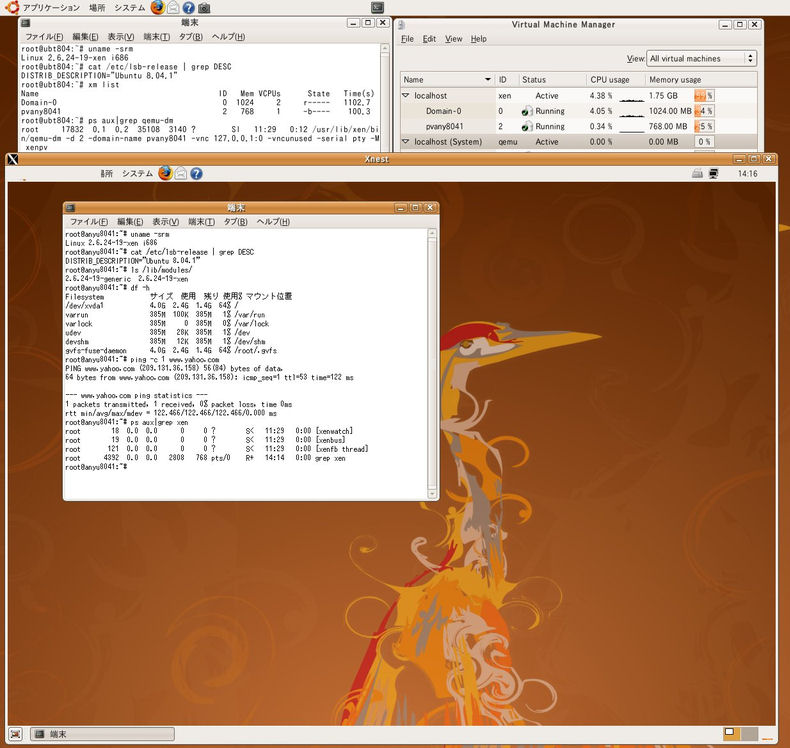This screenshot has height=748, width=790.
Task: Click the terminal prompt line root@anyu8041 at bottom
Action: point(96,467)
